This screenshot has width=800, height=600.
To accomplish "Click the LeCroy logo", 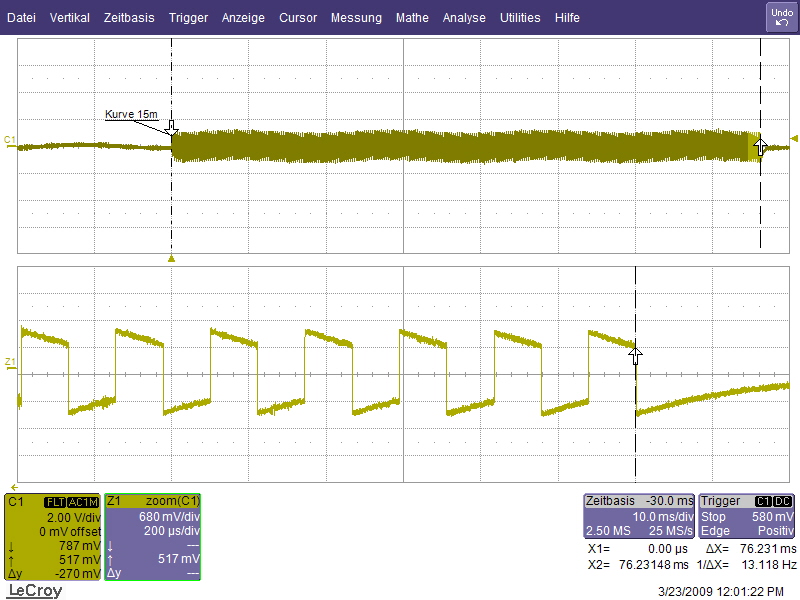I will click(35, 591).
